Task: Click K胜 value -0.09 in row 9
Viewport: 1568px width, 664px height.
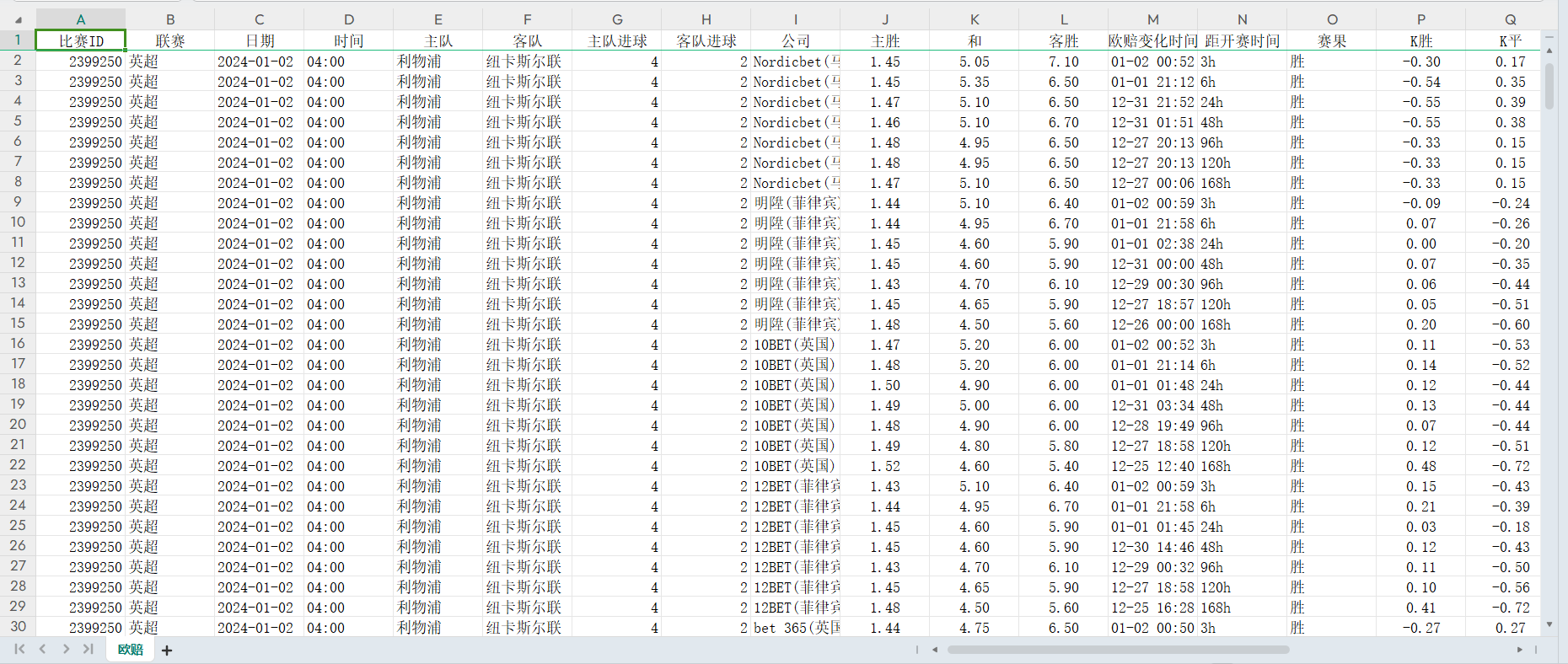Action: tap(1421, 203)
